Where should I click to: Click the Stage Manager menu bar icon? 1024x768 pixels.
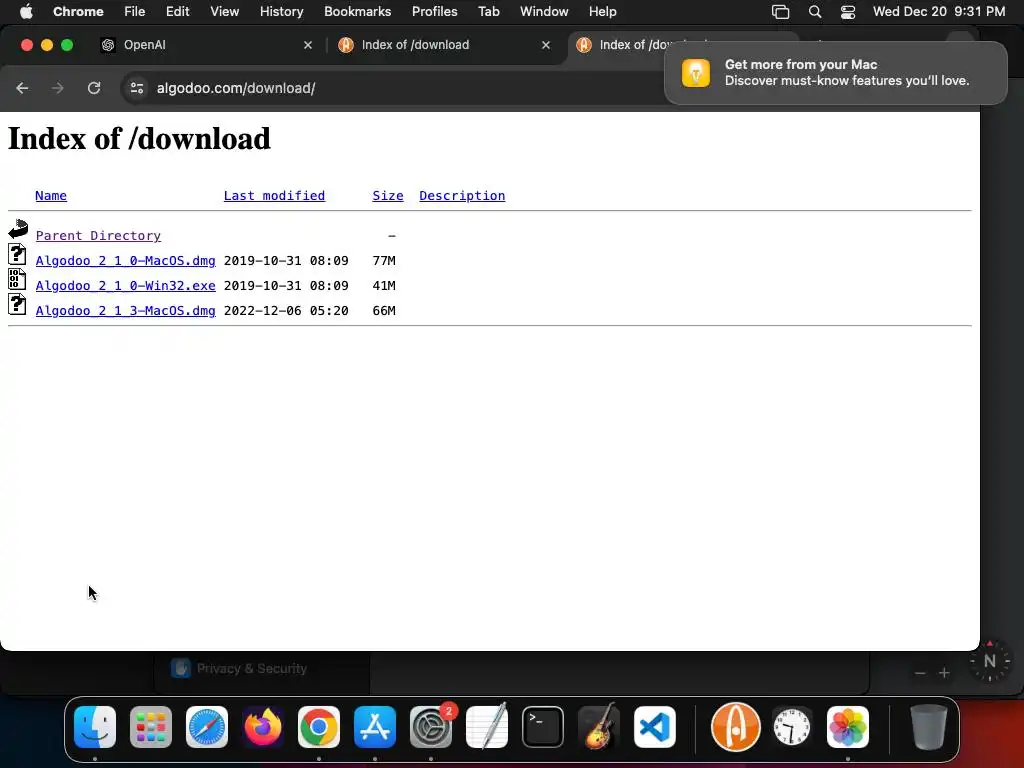[x=780, y=11]
